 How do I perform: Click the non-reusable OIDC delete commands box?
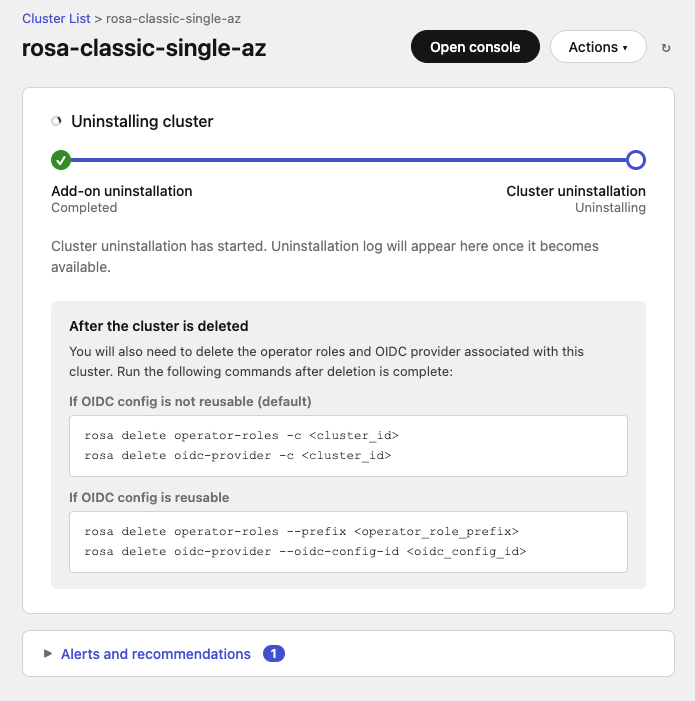coord(348,446)
